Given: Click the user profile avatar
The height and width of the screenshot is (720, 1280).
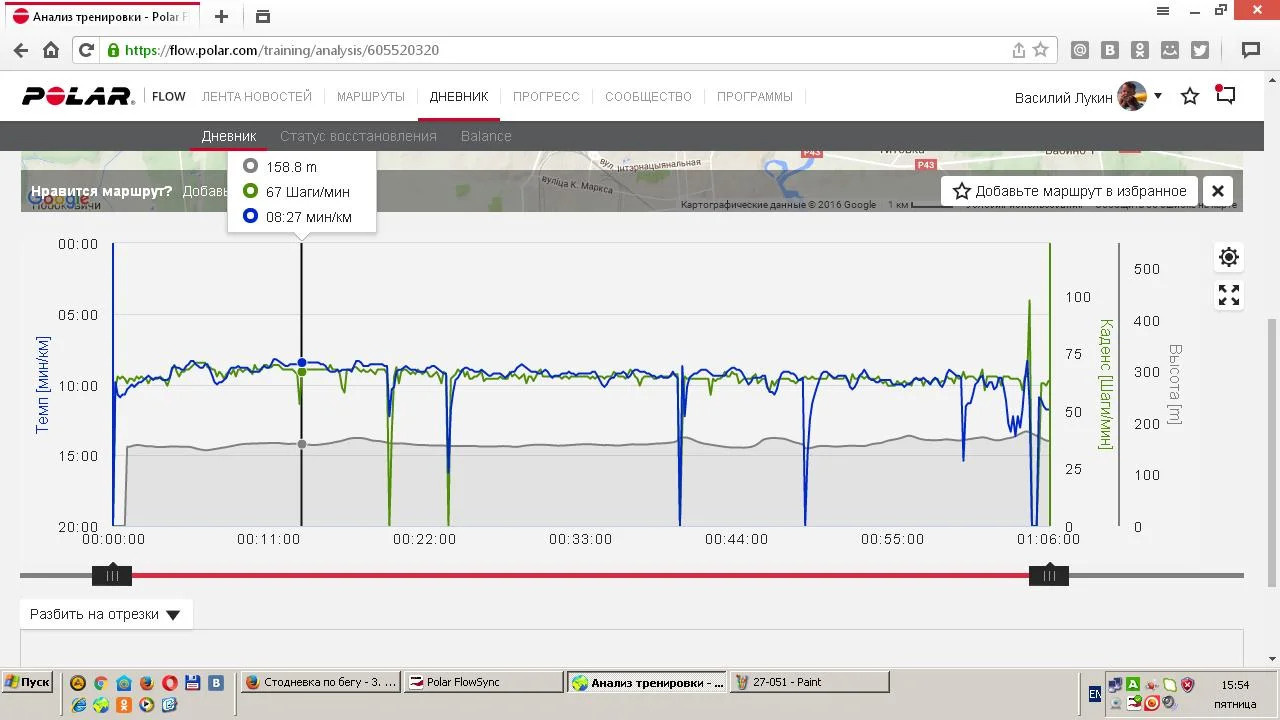Looking at the screenshot, I should (x=1132, y=96).
